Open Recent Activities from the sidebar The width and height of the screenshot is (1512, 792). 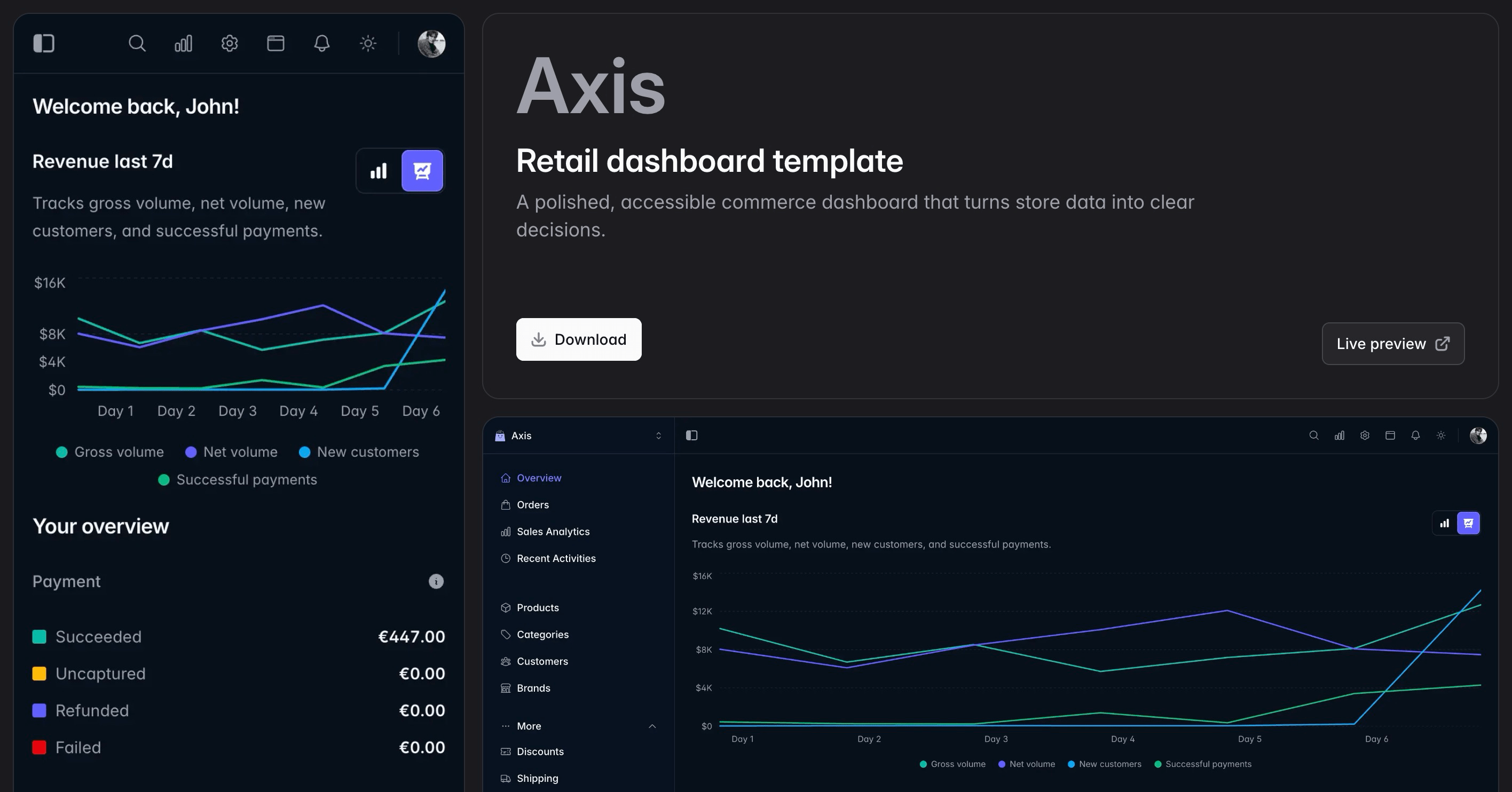555,558
